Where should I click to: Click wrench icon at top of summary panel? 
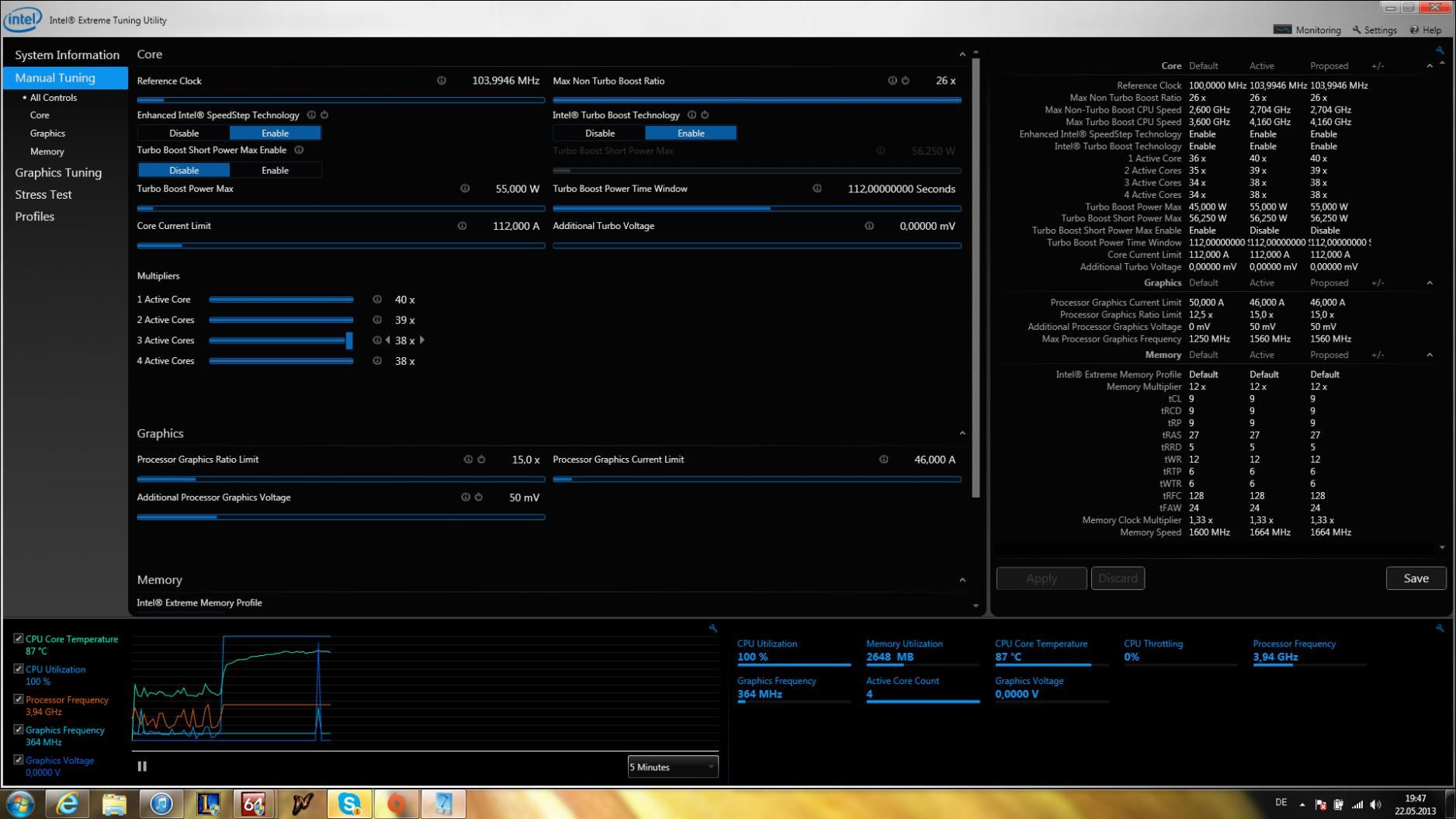1440,50
